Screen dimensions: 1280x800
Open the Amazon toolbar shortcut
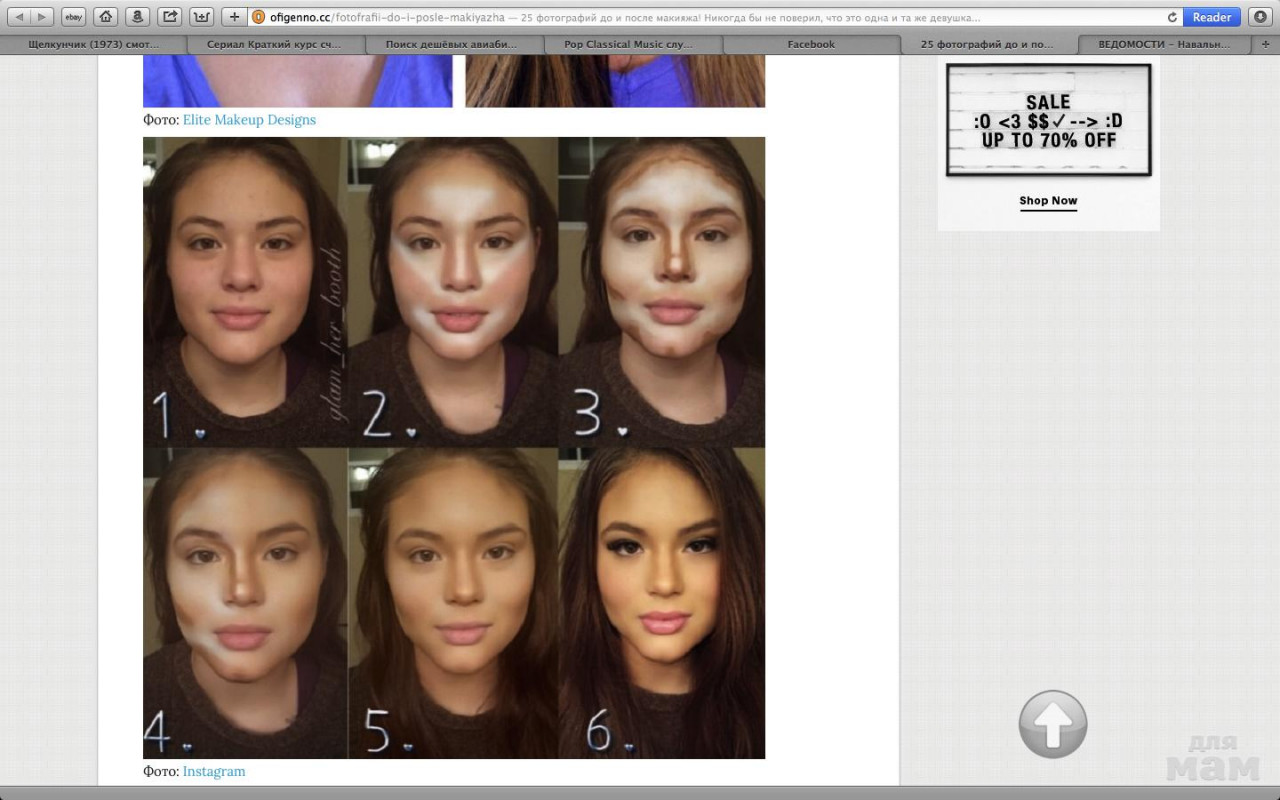click(x=138, y=17)
